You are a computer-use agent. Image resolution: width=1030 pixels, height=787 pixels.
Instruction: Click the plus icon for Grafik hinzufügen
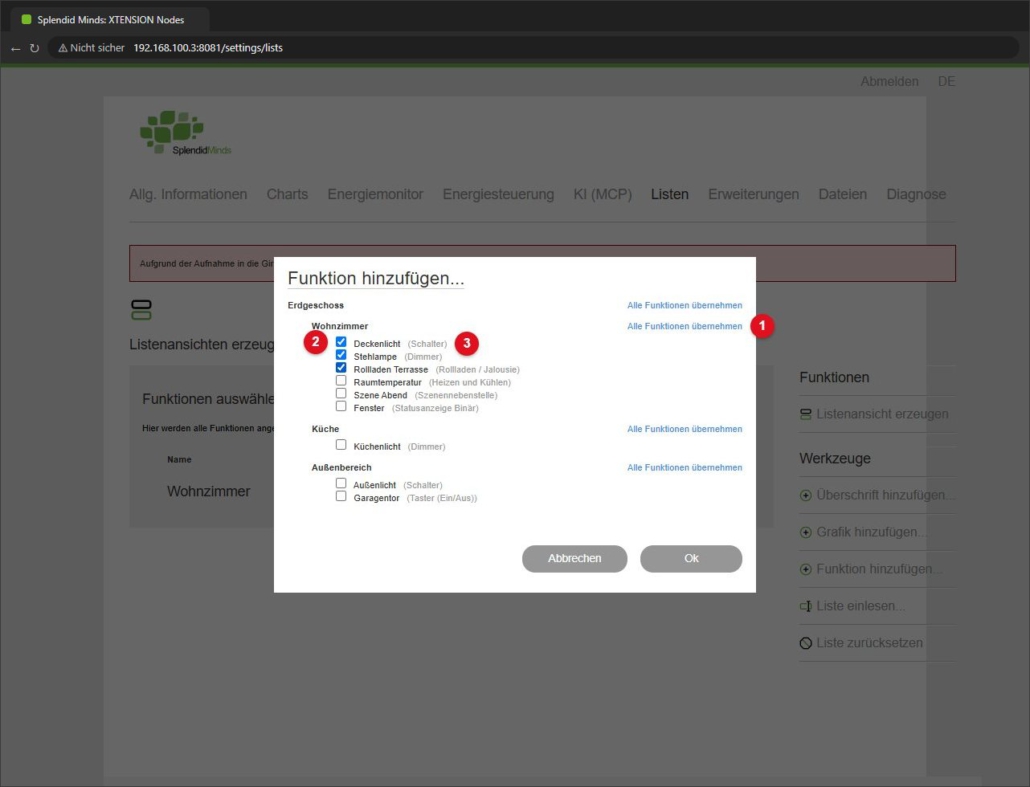[805, 532]
